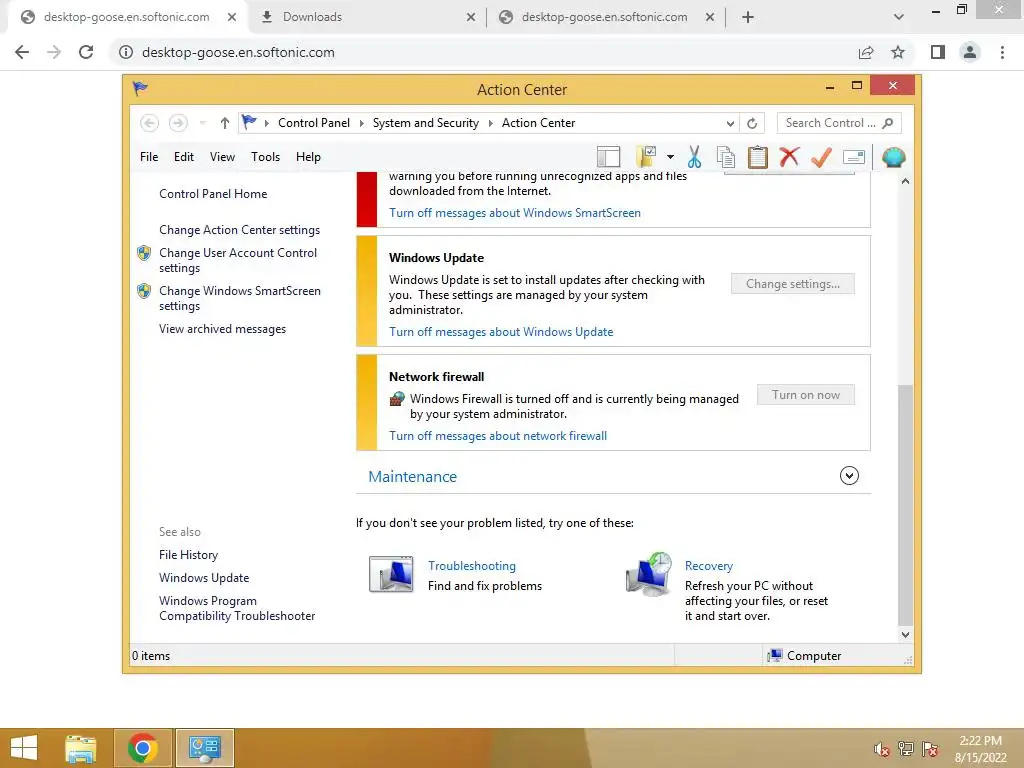Go up one level in Control Panel
This screenshot has width=1024, height=768.
coord(225,123)
